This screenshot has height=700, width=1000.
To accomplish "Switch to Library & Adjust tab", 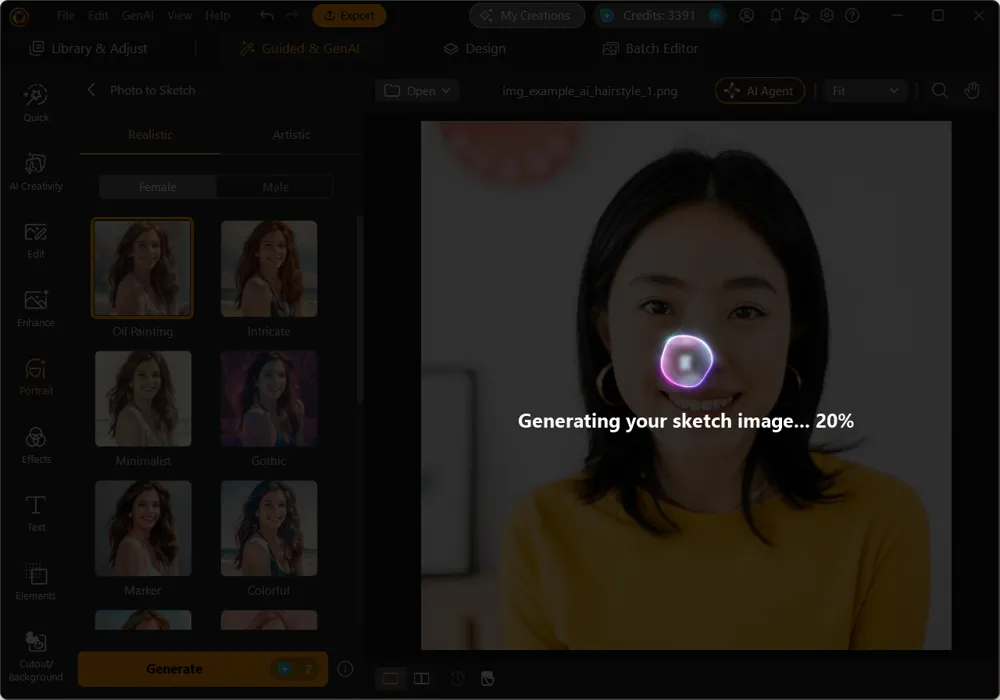I will click(89, 48).
